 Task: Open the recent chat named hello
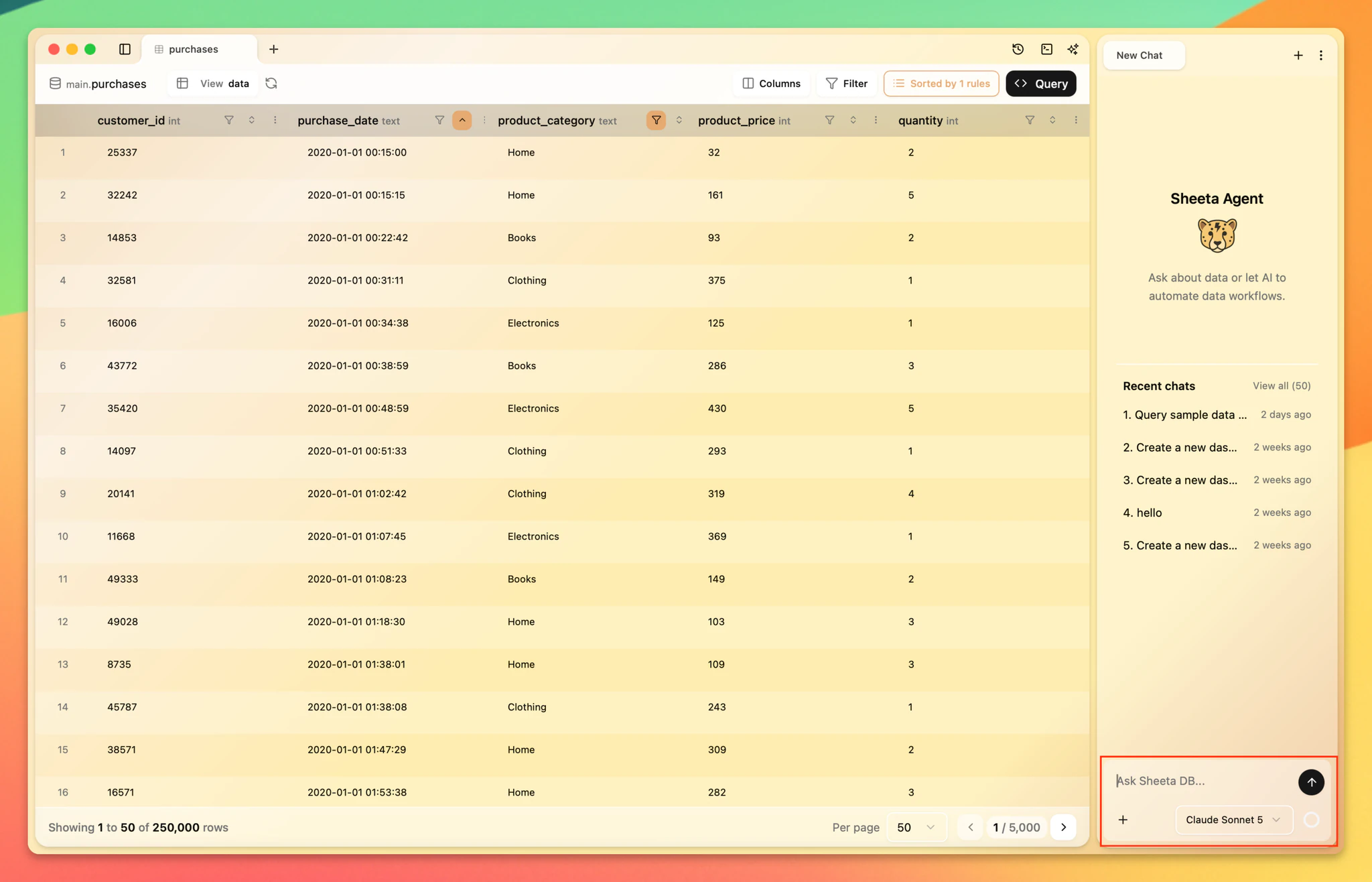(x=1217, y=512)
